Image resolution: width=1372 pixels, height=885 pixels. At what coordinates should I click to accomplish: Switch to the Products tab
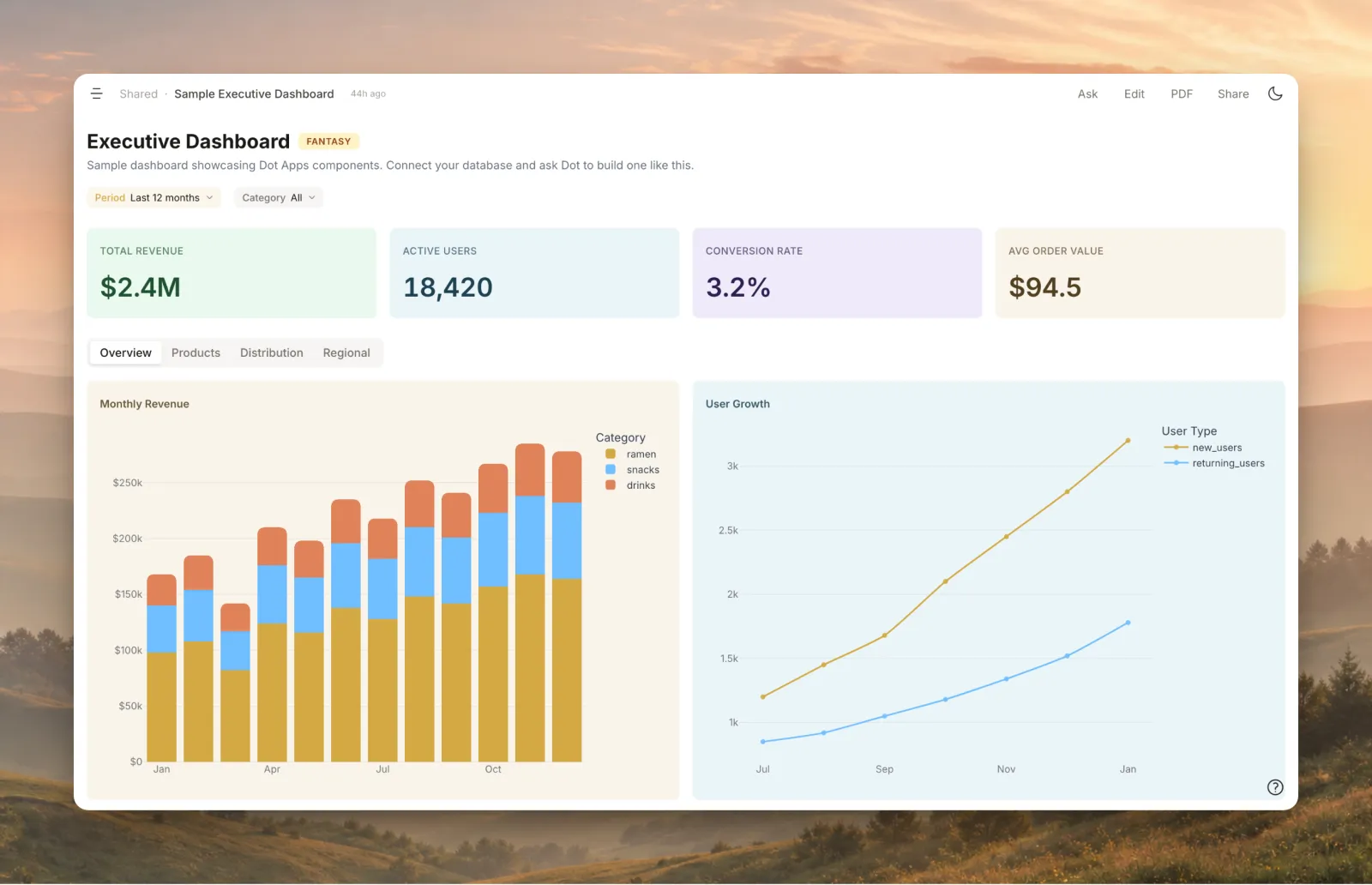pyautogui.click(x=196, y=352)
